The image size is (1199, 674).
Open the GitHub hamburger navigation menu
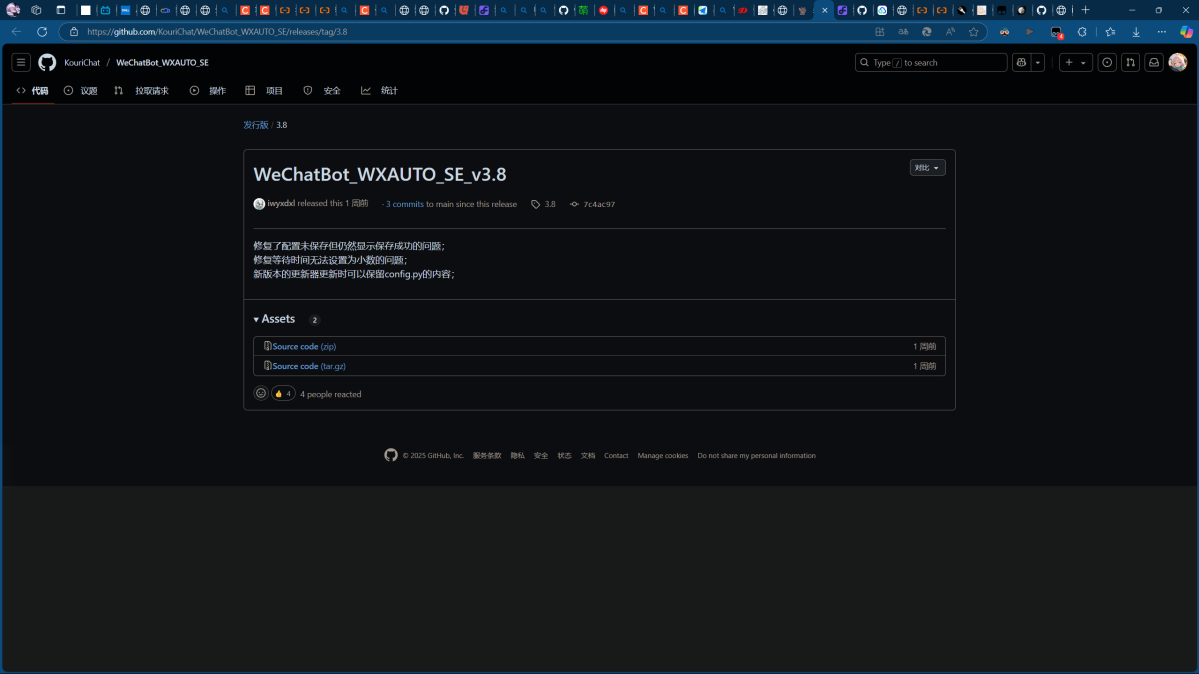(21, 62)
